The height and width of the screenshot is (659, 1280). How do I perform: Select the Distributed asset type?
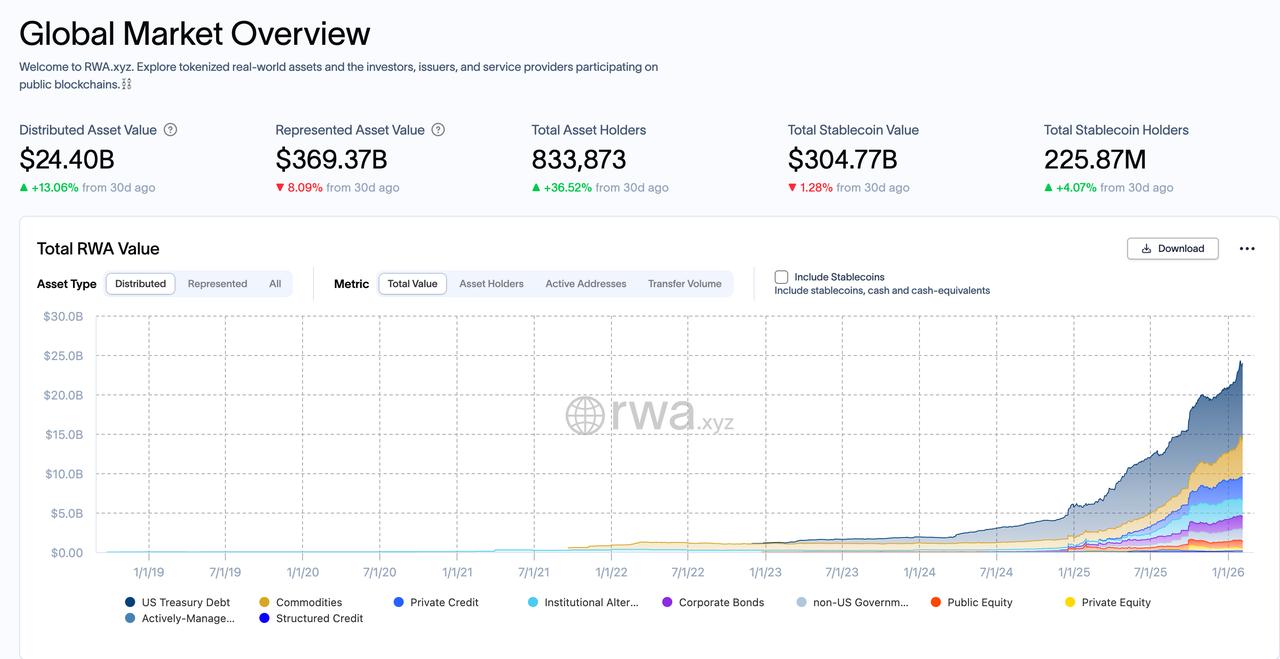click(140, 284)
